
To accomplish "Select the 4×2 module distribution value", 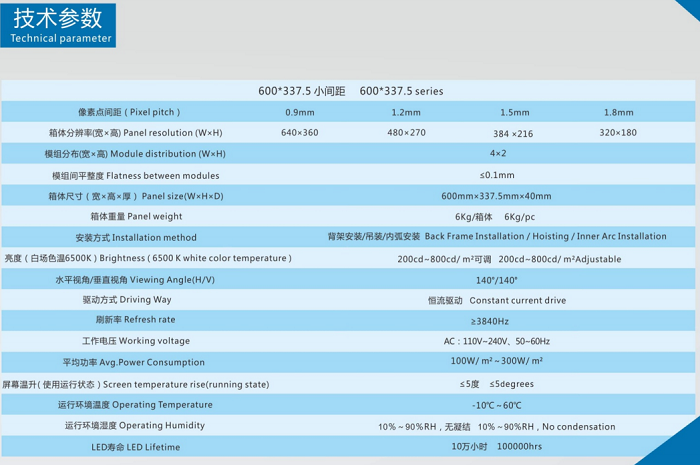I will click(498, 154).
